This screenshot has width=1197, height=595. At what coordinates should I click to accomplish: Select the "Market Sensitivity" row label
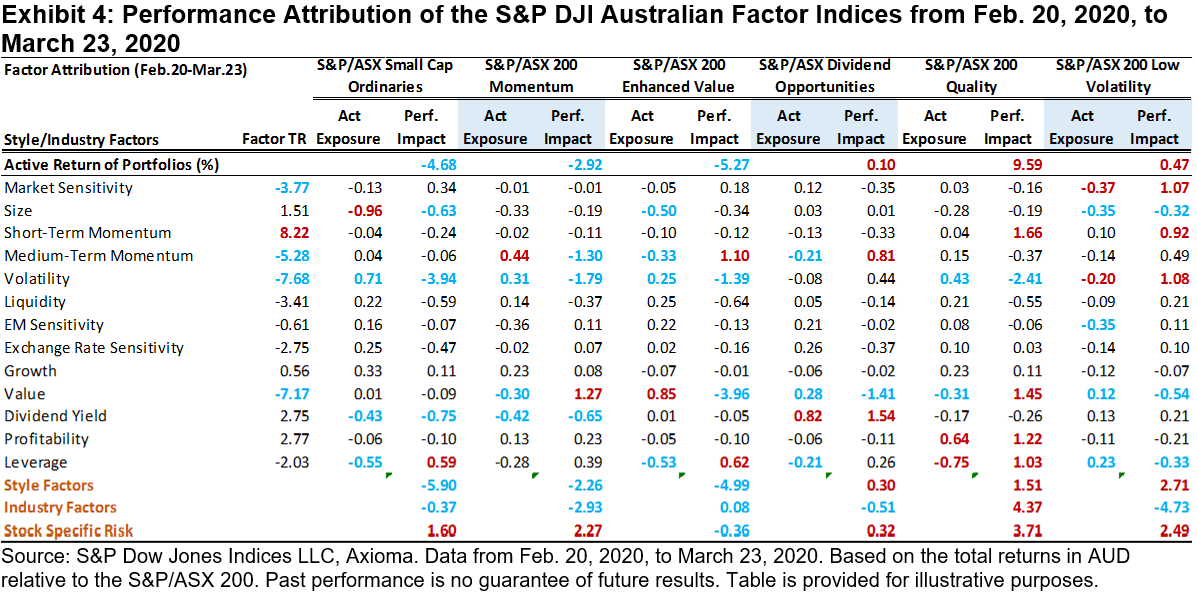(69, 187)
